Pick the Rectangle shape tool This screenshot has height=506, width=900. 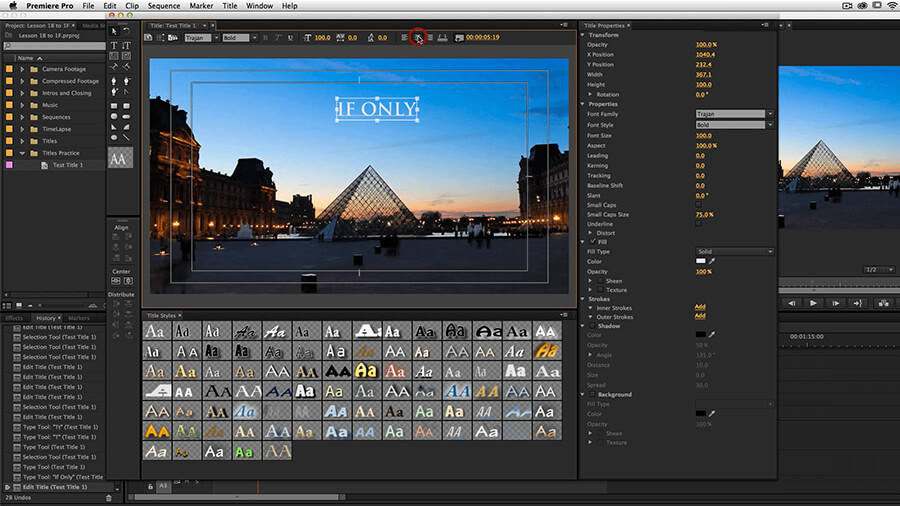tap(113, 106)
